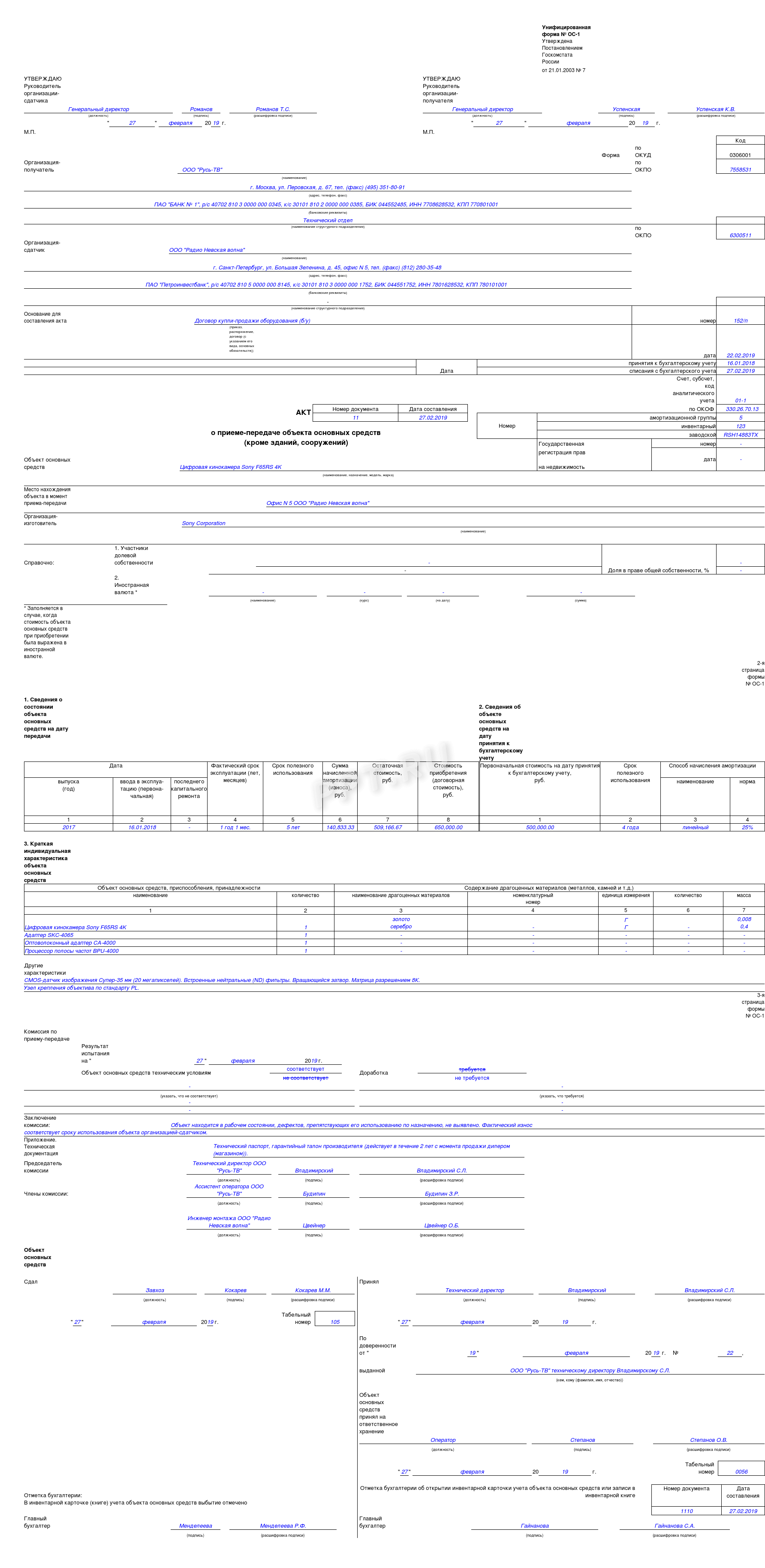This screenshot has height=1568, width=765.
Task: Click recipient OKPO code '7558531'
Action: [740, 170]
